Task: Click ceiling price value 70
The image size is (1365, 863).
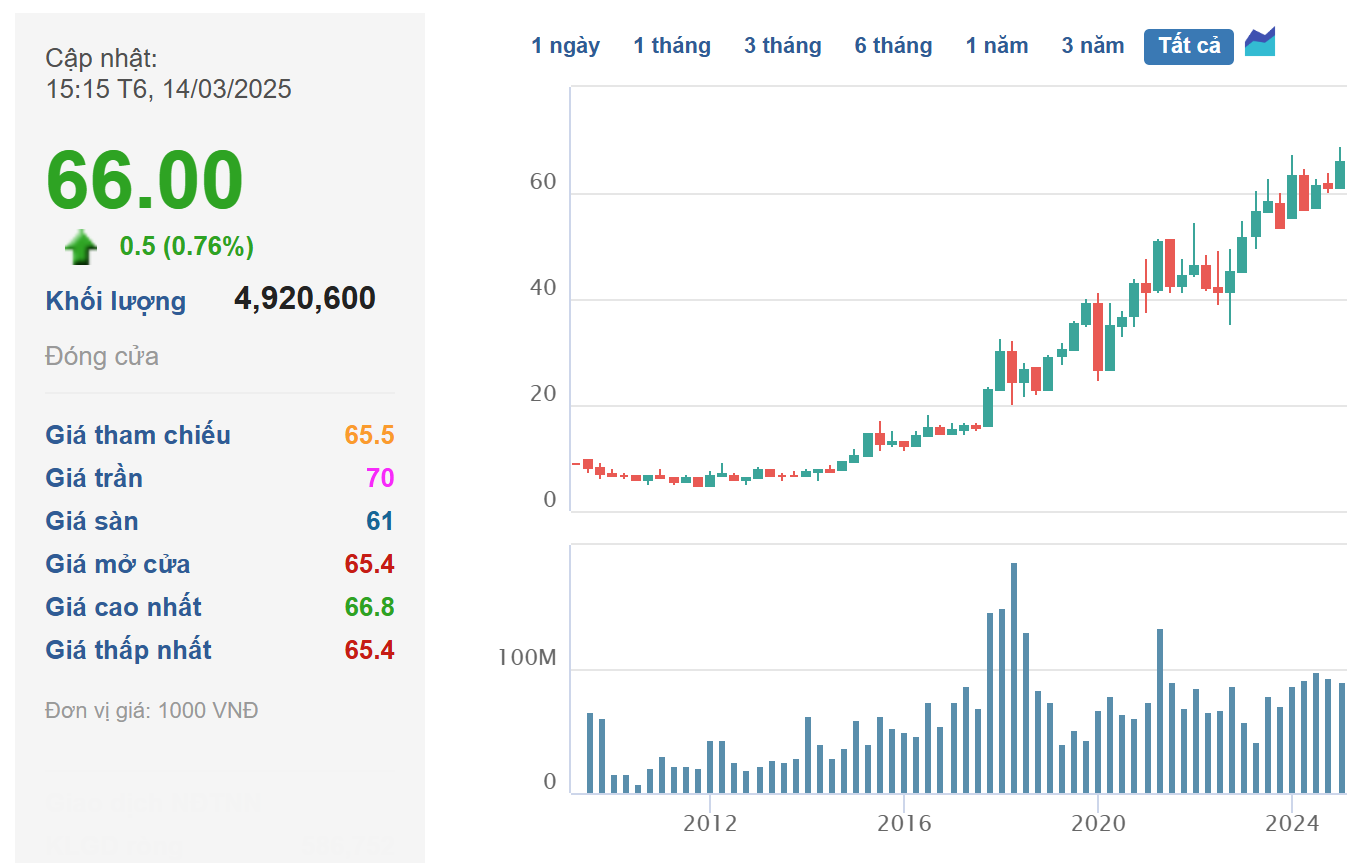Action: 381,478
